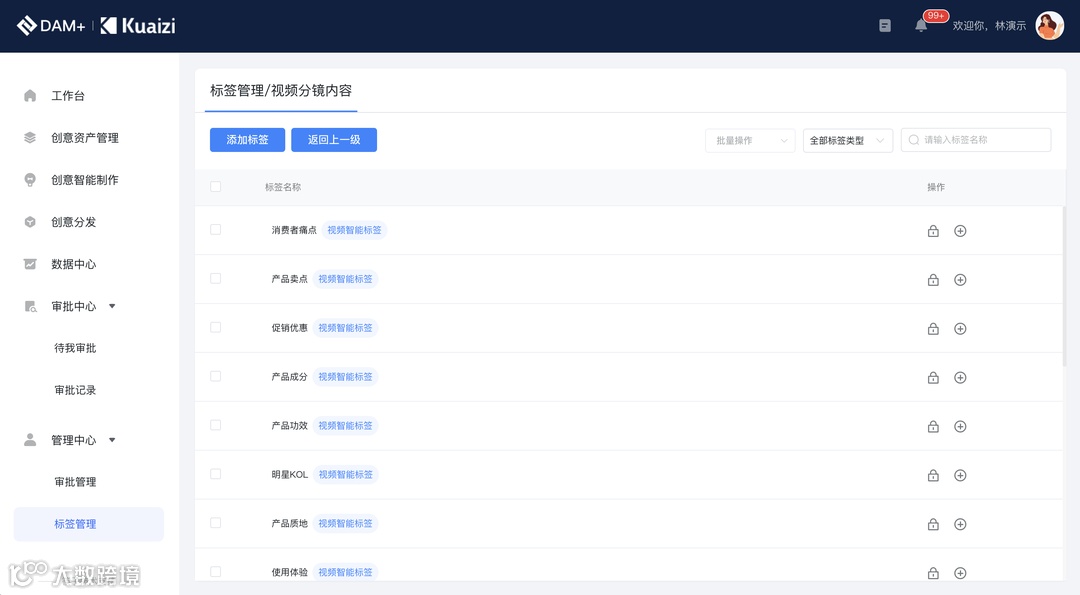The height and width of the screenshot is (595, 1080).
Task: Focus the 请输入标签名称 search field
Action: coord(976,140)
